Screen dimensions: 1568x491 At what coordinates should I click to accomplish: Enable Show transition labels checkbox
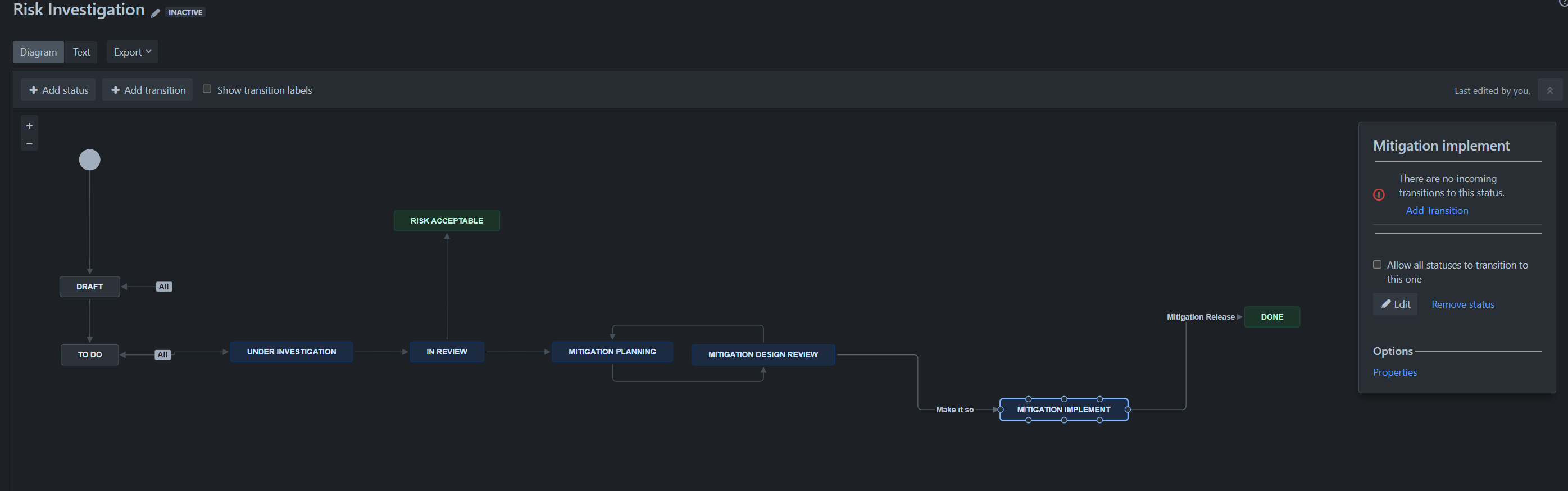207,89
